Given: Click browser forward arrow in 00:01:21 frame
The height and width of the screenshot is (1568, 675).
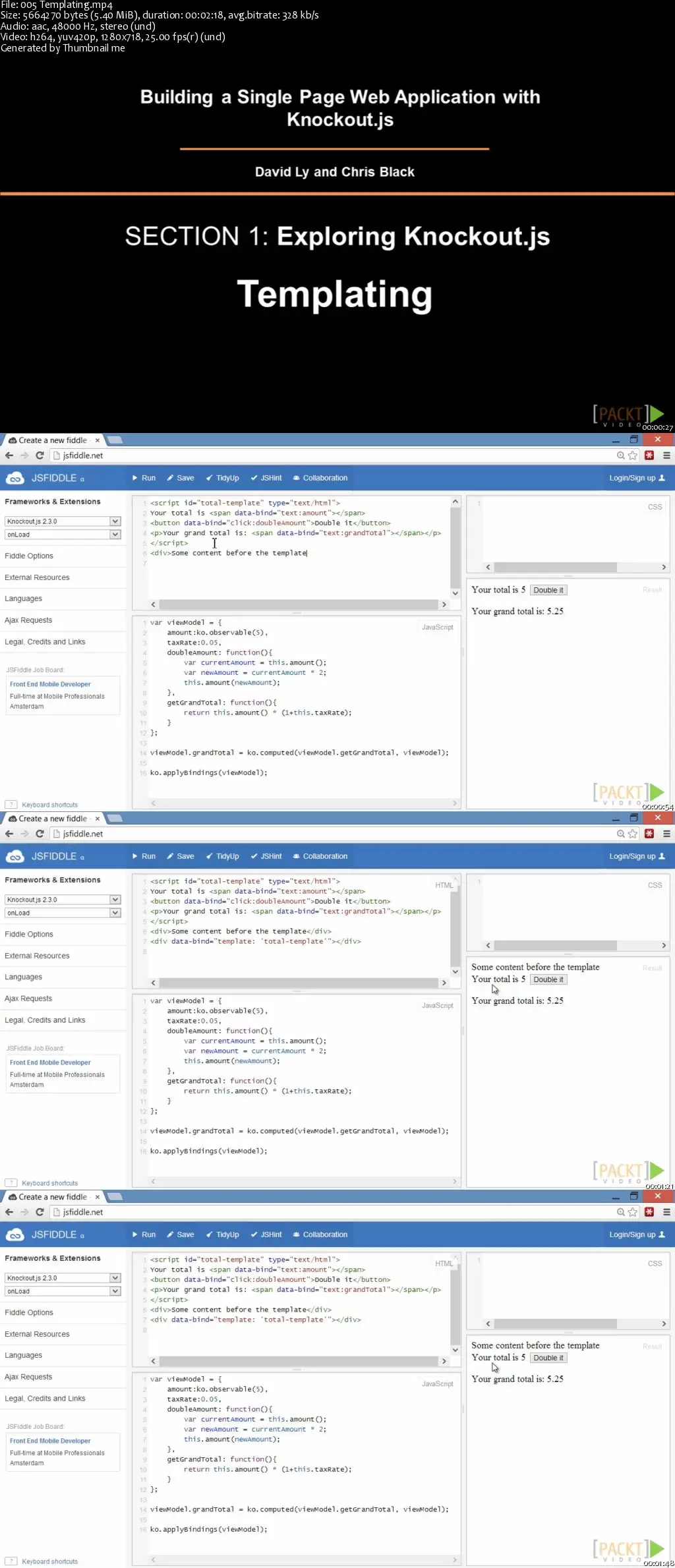Looking at the screenshot, I should click(24, 834).
